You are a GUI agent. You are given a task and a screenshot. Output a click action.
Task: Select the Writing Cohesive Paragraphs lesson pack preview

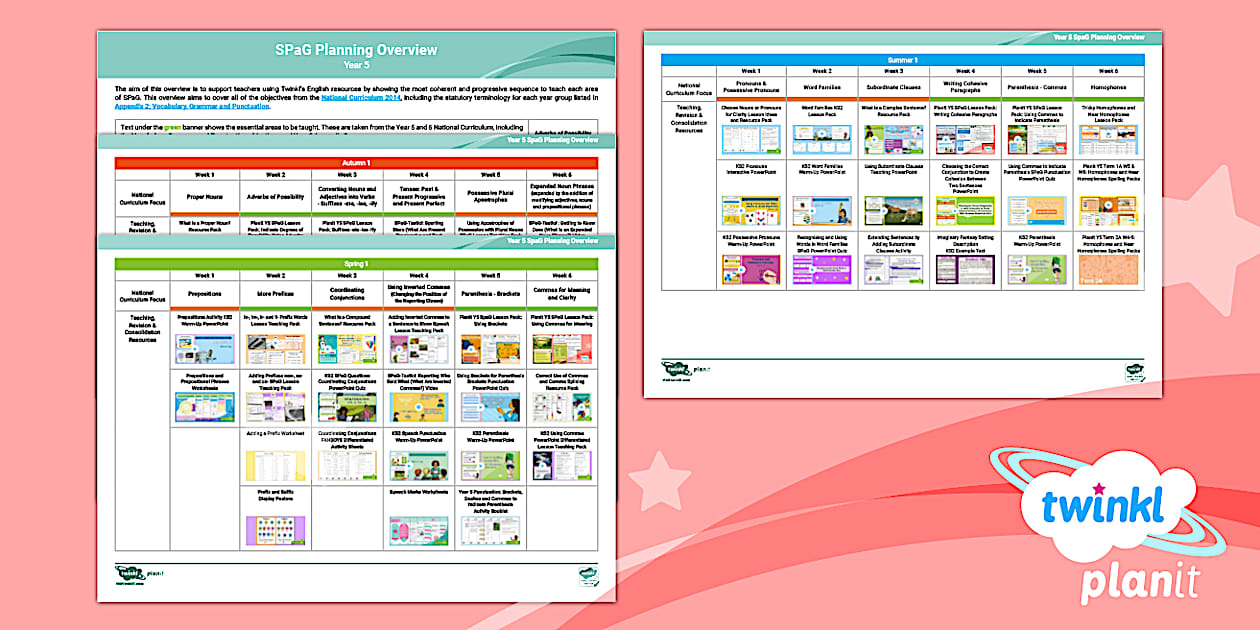965,139
